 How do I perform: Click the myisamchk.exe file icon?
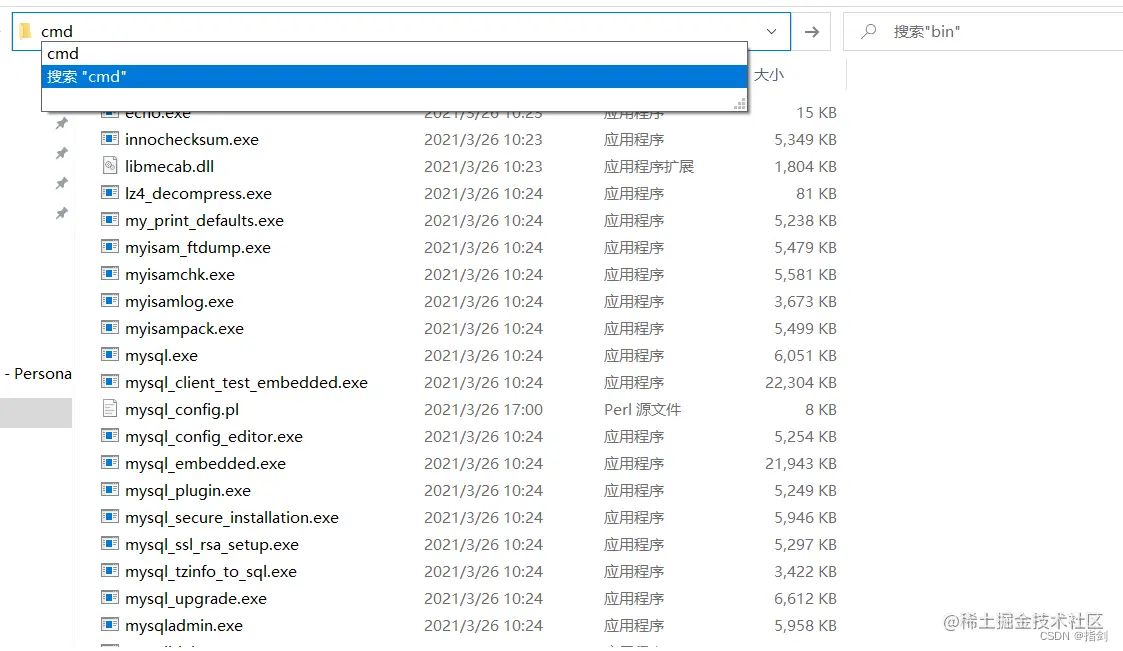click(110, 273)
